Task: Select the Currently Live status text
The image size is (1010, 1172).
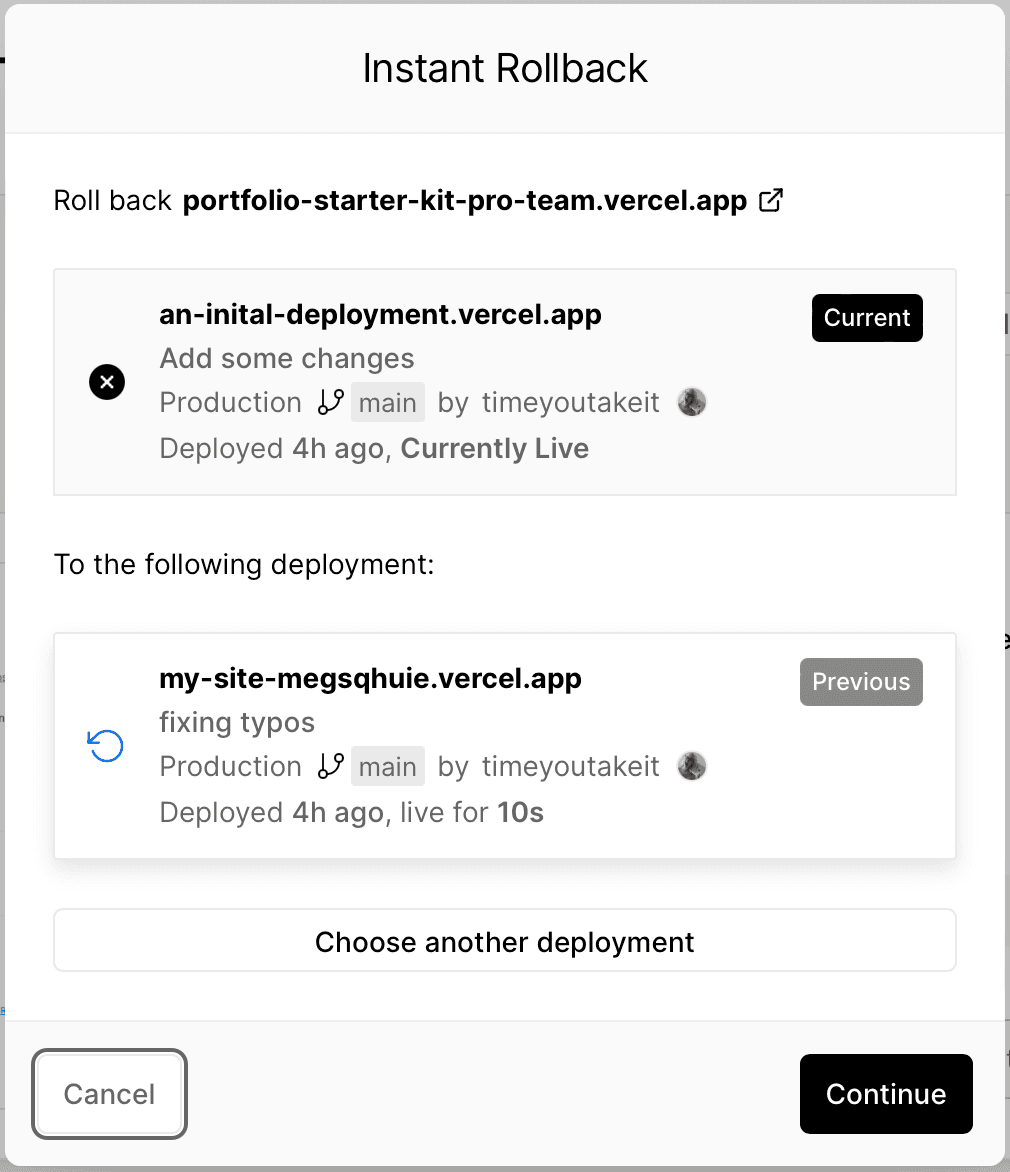Action: tap(494, 448)
